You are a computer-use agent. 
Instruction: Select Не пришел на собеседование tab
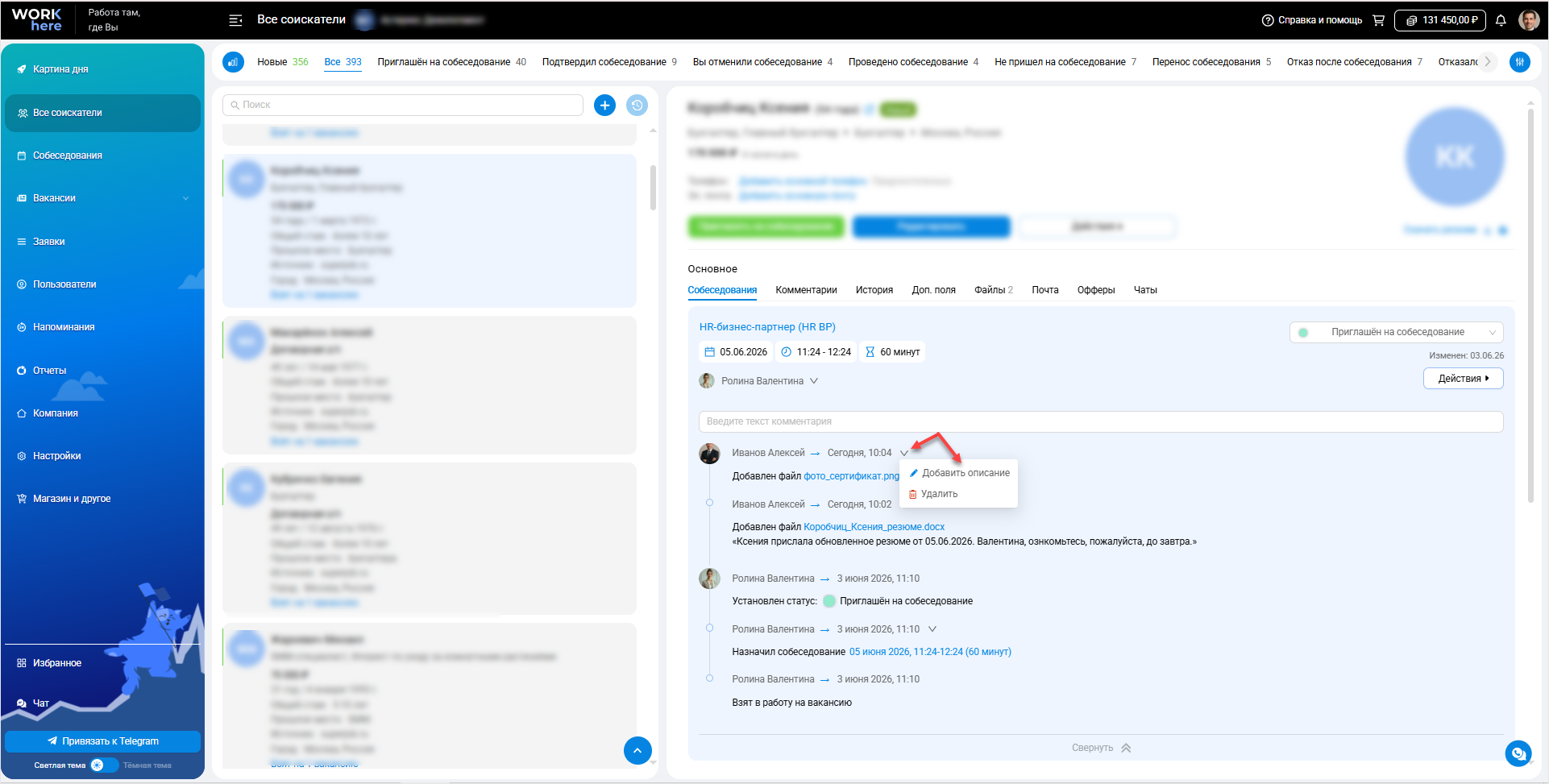(1065, 62)
